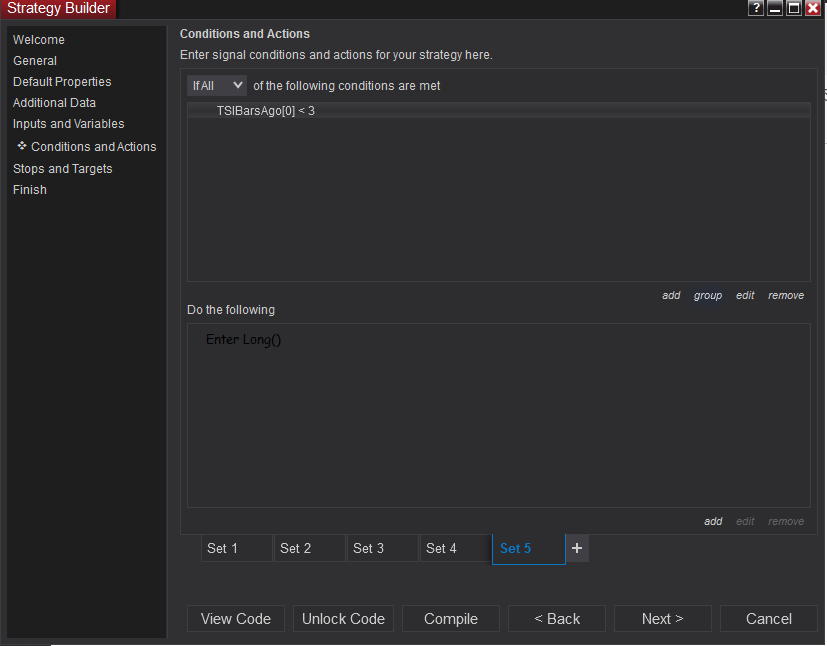Add an action under Do the following

coord(713,522)
